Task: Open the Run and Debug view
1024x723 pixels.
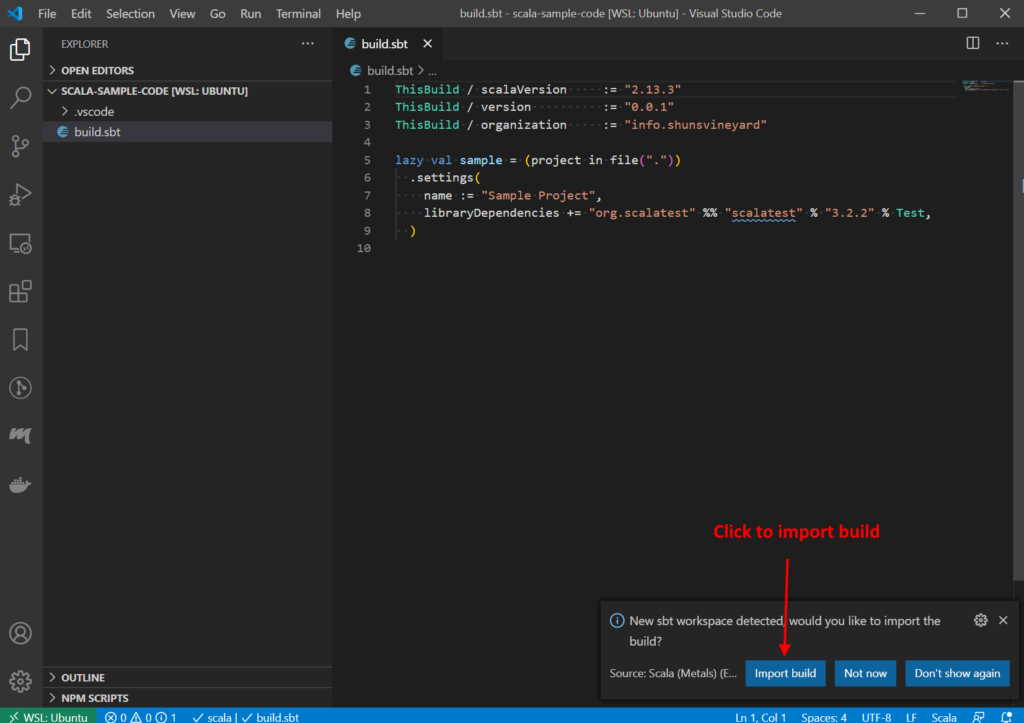Action: [x=20, y=194]
